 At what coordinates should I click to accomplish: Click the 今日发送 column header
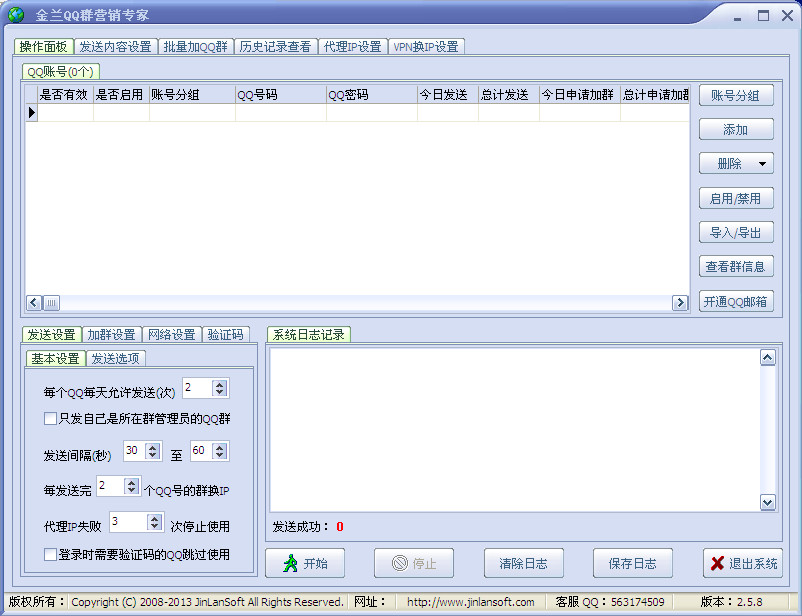pos(448,95)
